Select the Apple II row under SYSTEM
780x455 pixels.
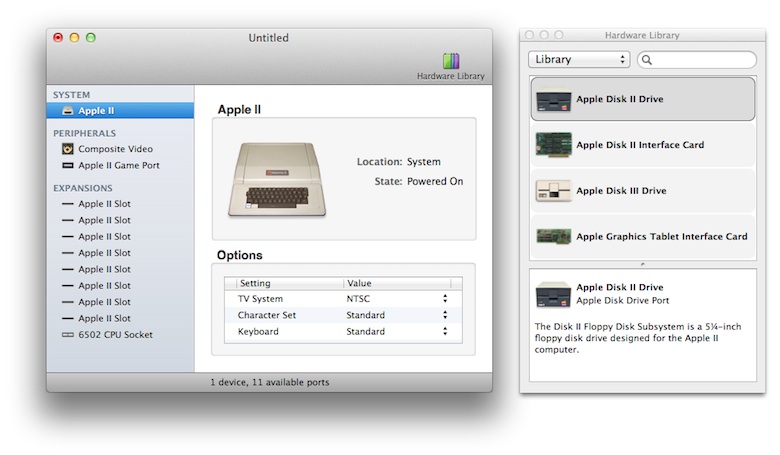(x=120, y=110)
